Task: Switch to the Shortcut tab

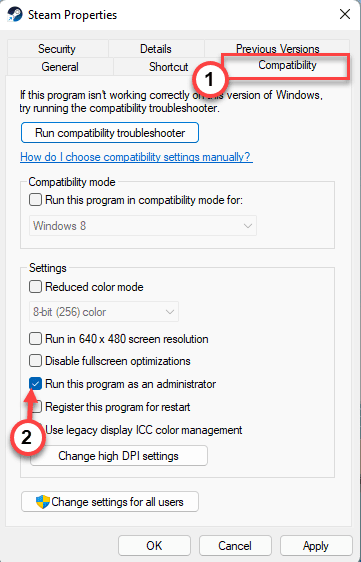Action: (168, 67)
